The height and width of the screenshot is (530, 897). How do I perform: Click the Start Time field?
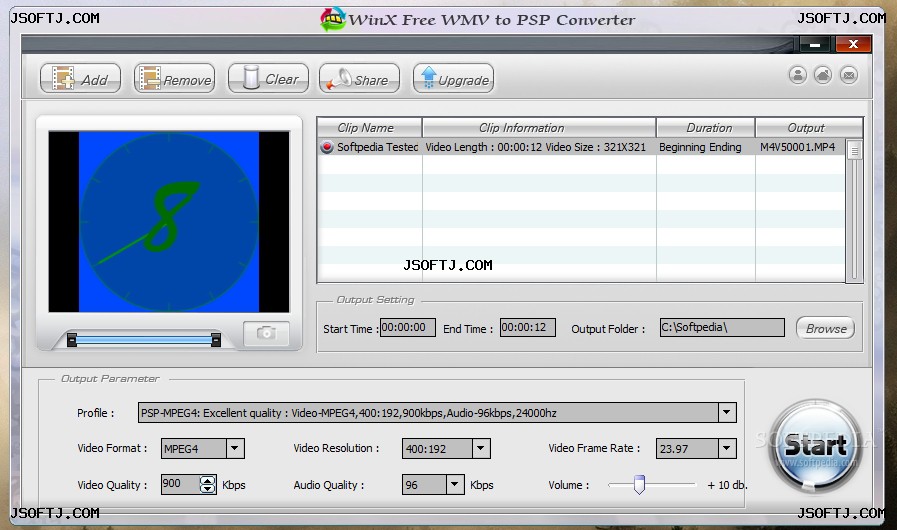tap(408, 327)
